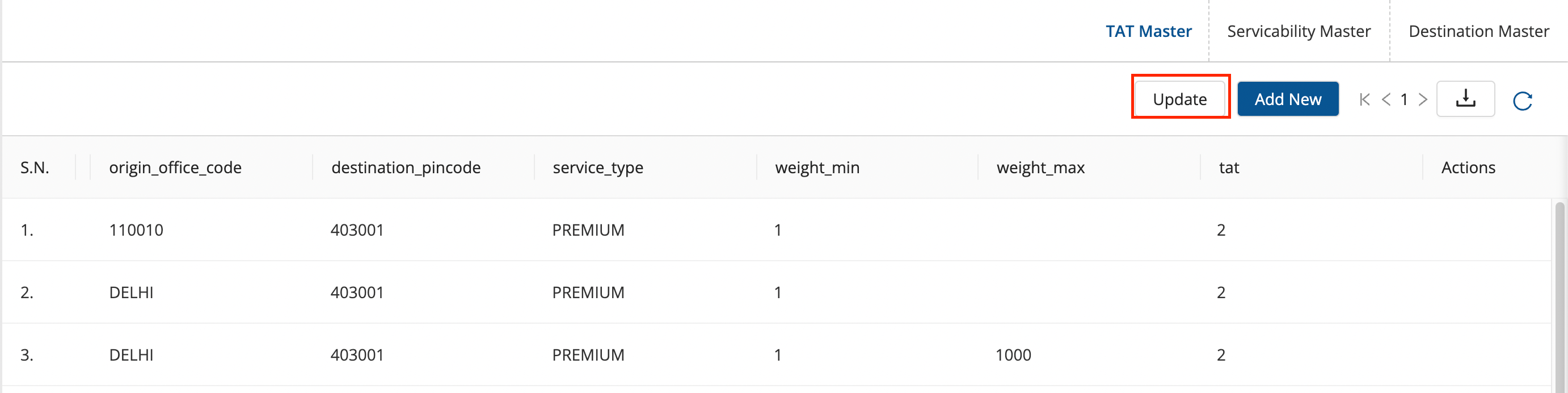This screenshot has width=1568, height=393.
Task: Click weight_max value 1000 in row 3
Action: point(1013,355)
